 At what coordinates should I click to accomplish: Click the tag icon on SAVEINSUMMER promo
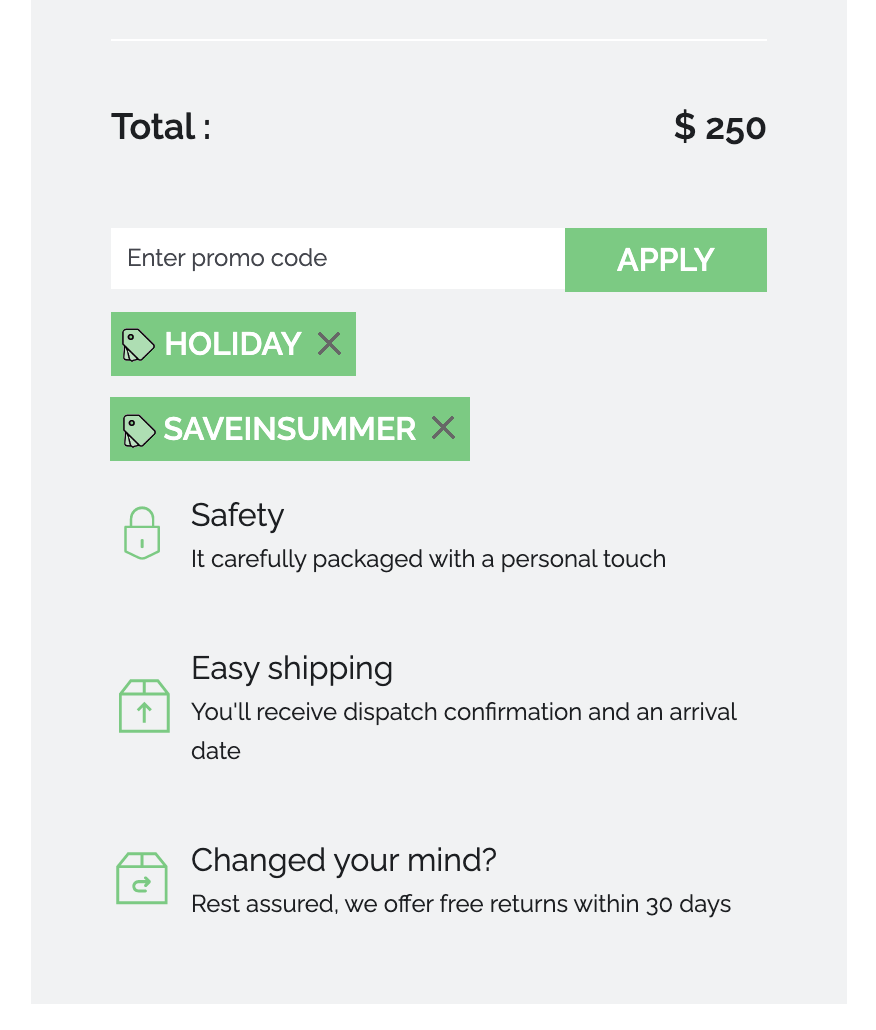tap(138, 429)
